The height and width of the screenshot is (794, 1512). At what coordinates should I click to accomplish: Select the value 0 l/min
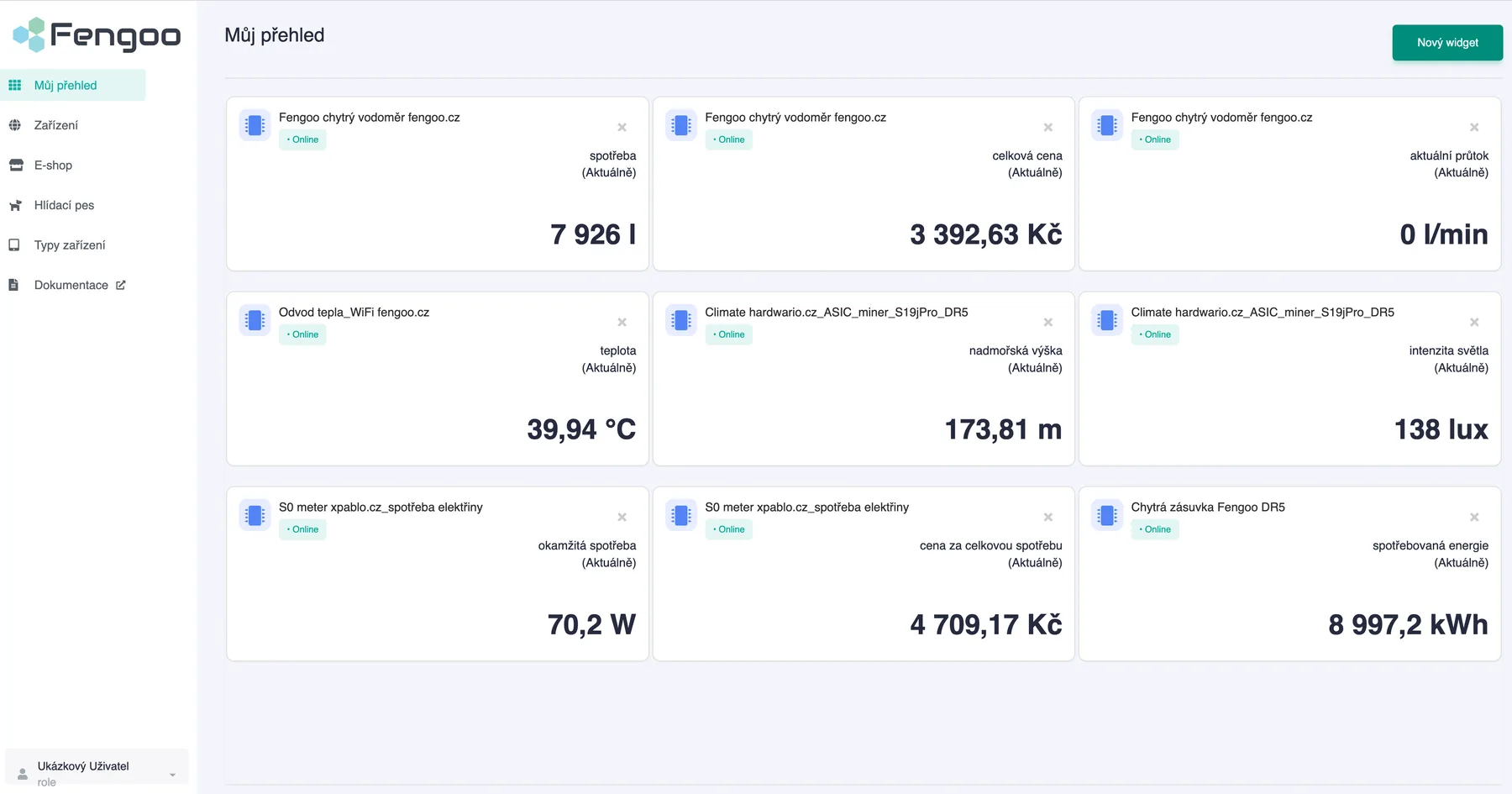tap(1444, 234)
